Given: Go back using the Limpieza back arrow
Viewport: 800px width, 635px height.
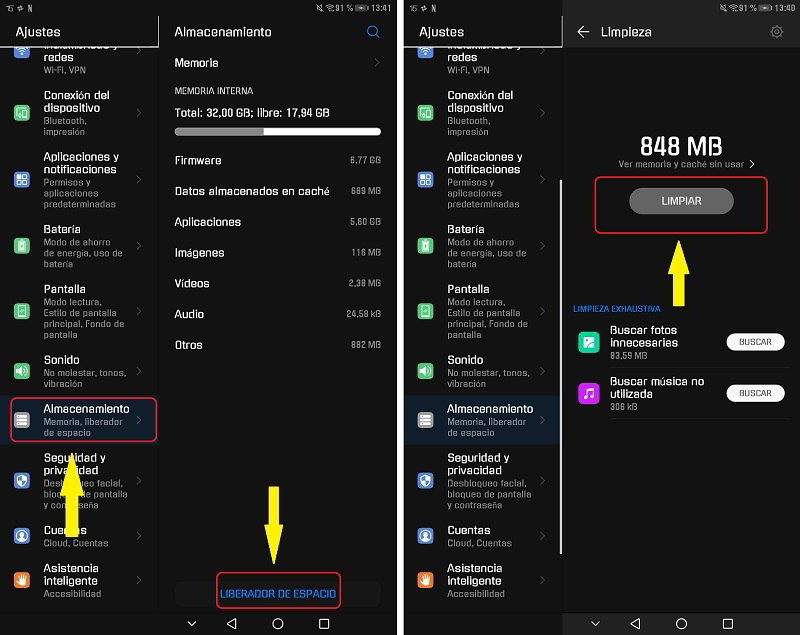Looking at the screenshot, I should pos(583,32).
